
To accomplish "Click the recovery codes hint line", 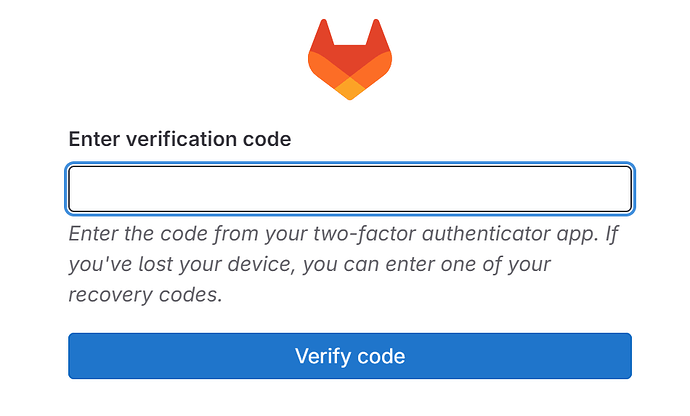I will click(145, 295).
